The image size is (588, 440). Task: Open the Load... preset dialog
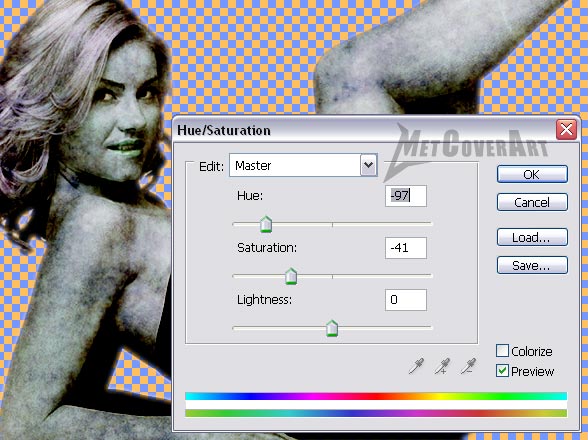(x=532, y=237)
